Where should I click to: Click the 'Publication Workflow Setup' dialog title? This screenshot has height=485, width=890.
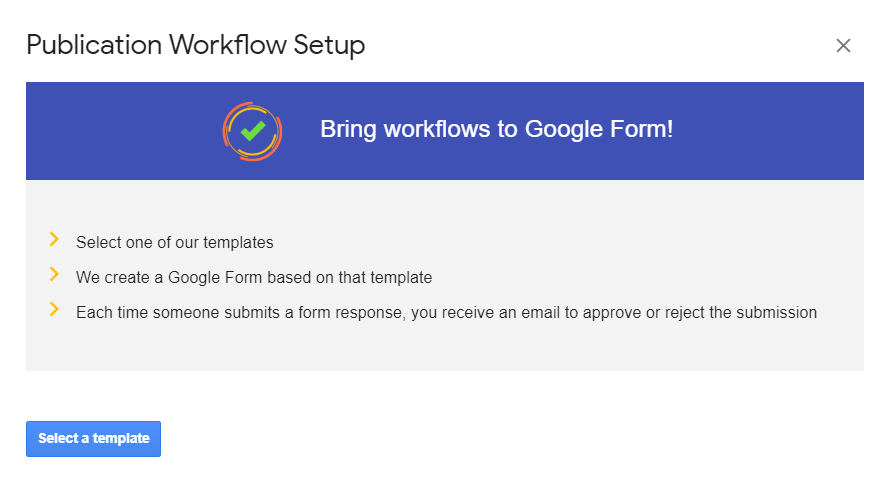click(195, 45)
